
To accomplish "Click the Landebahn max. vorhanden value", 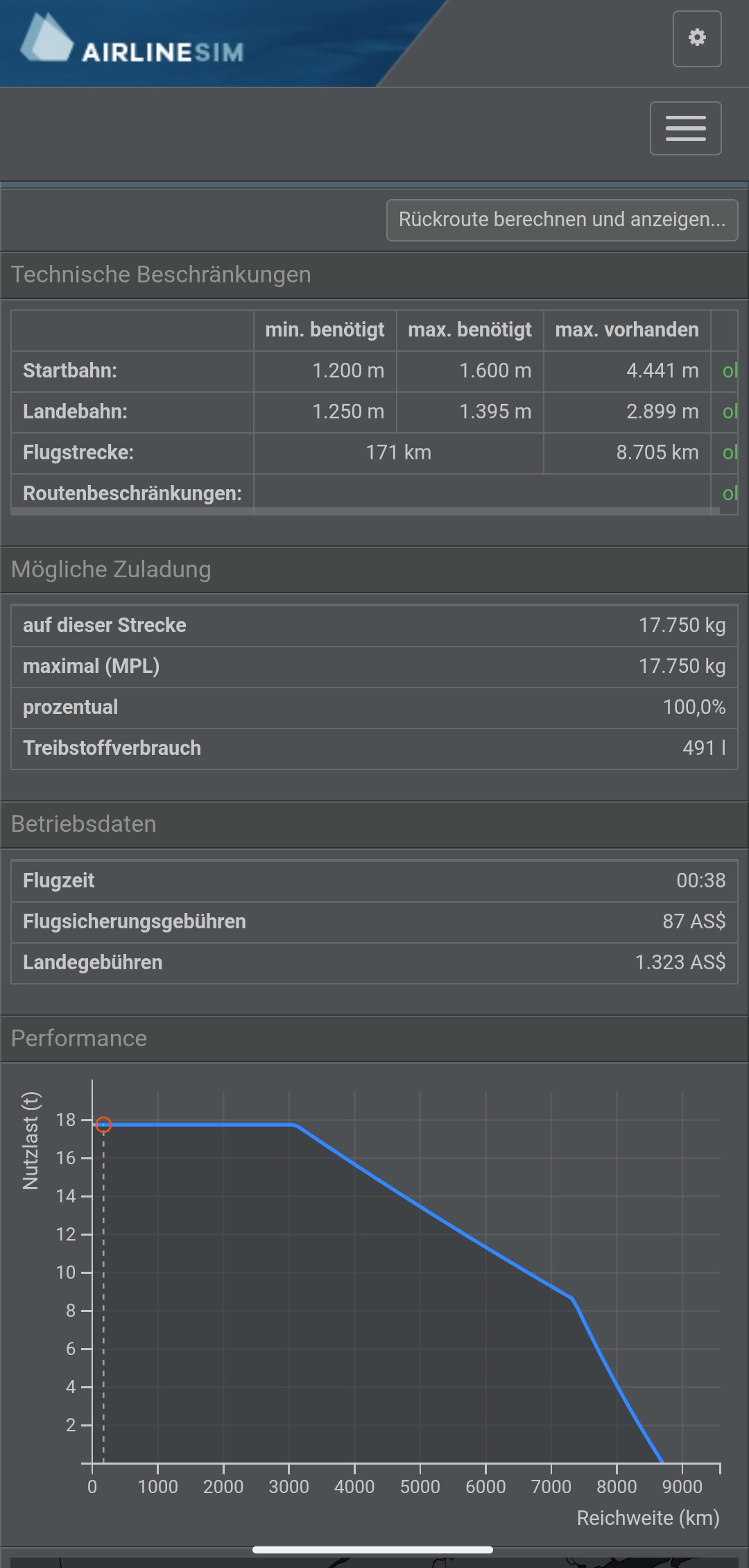I will [662, 412].
